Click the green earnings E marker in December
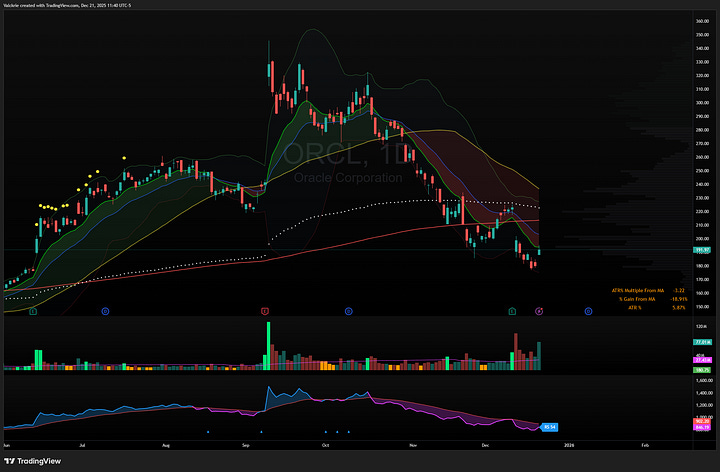 click(x=512, y=312)
